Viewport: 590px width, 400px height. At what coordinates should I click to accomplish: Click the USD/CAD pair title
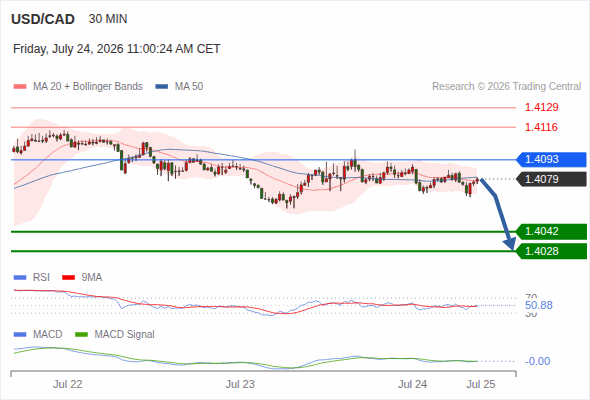pos(43,19)
